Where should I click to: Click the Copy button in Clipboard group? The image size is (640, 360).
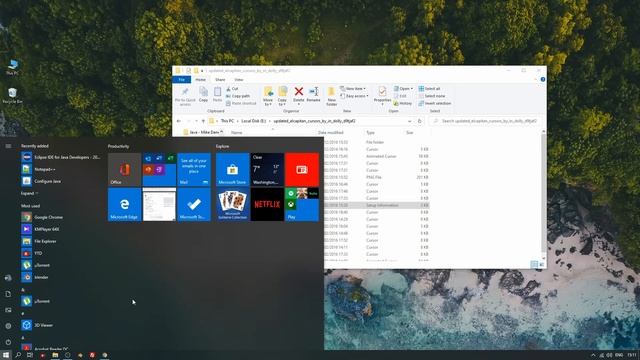pyautogui.click(x=203, y=94)
